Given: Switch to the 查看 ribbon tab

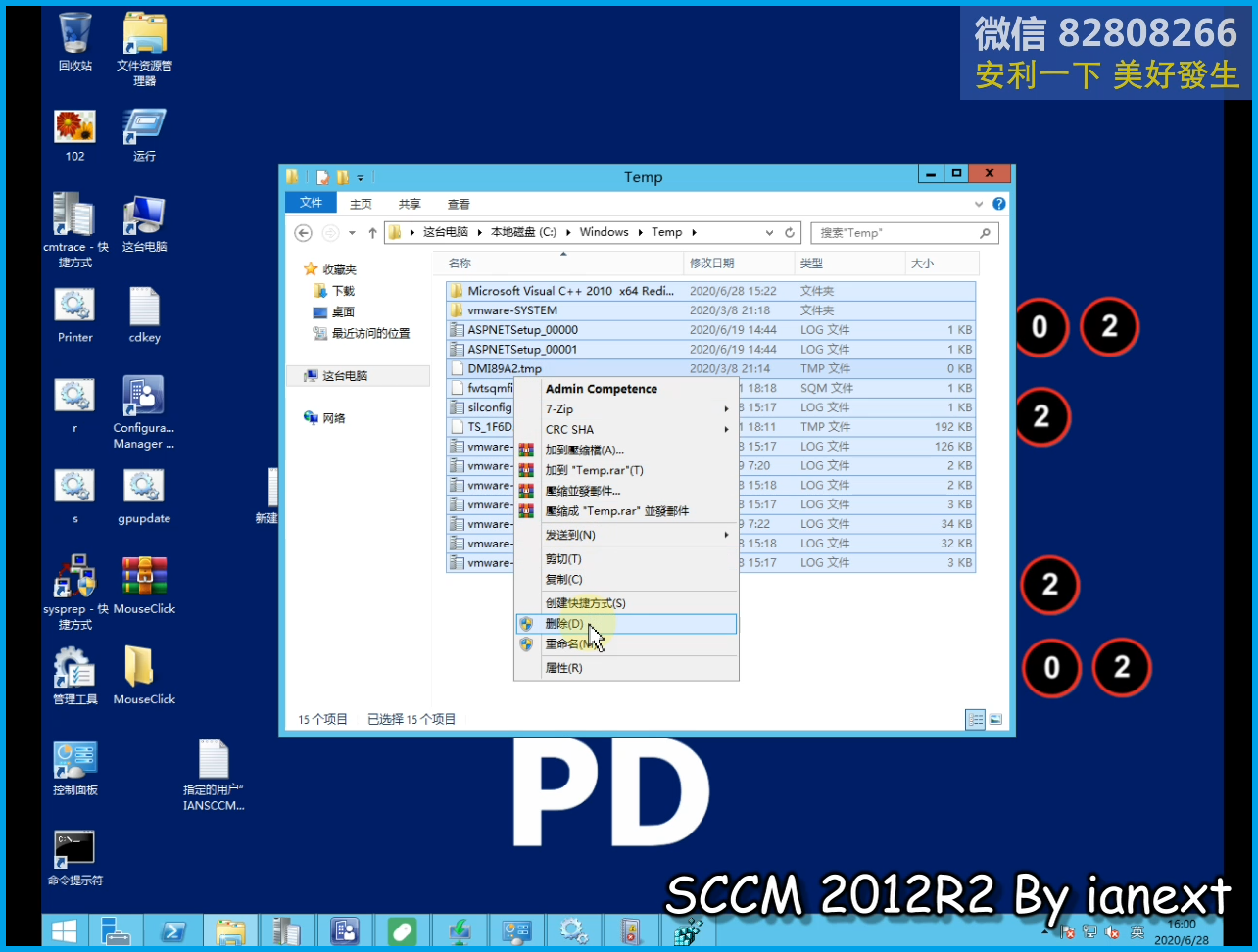Looking at the screenshot, I should 459,204.
